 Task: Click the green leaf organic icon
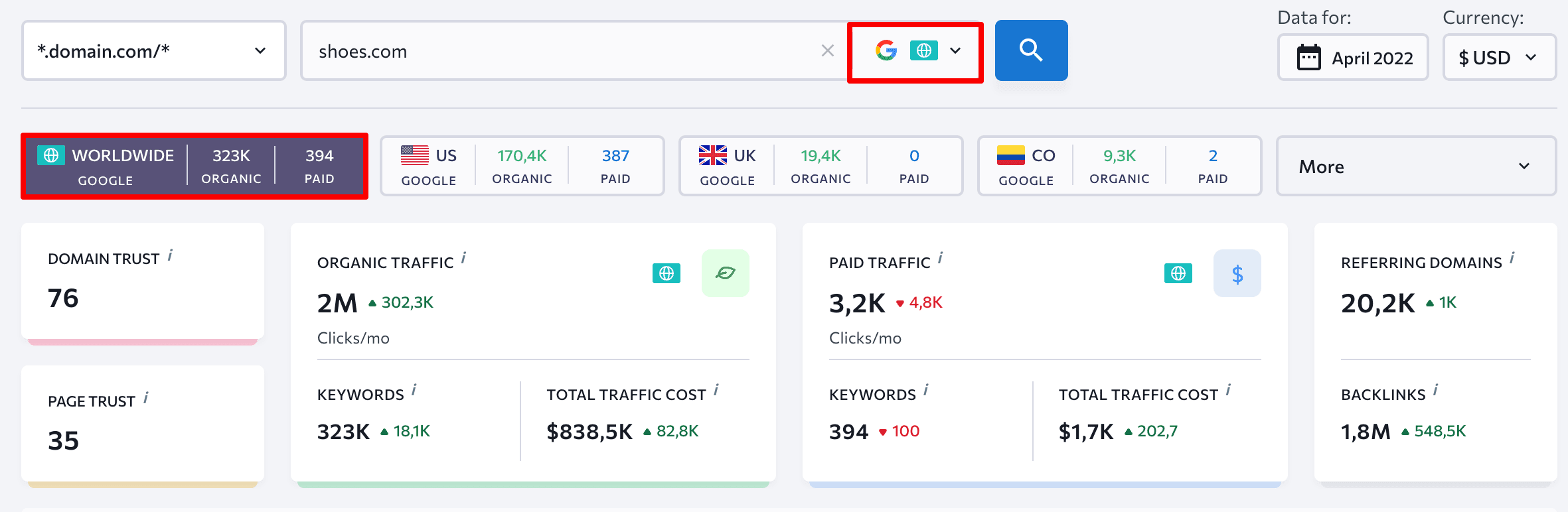click(x=726, y=273)
